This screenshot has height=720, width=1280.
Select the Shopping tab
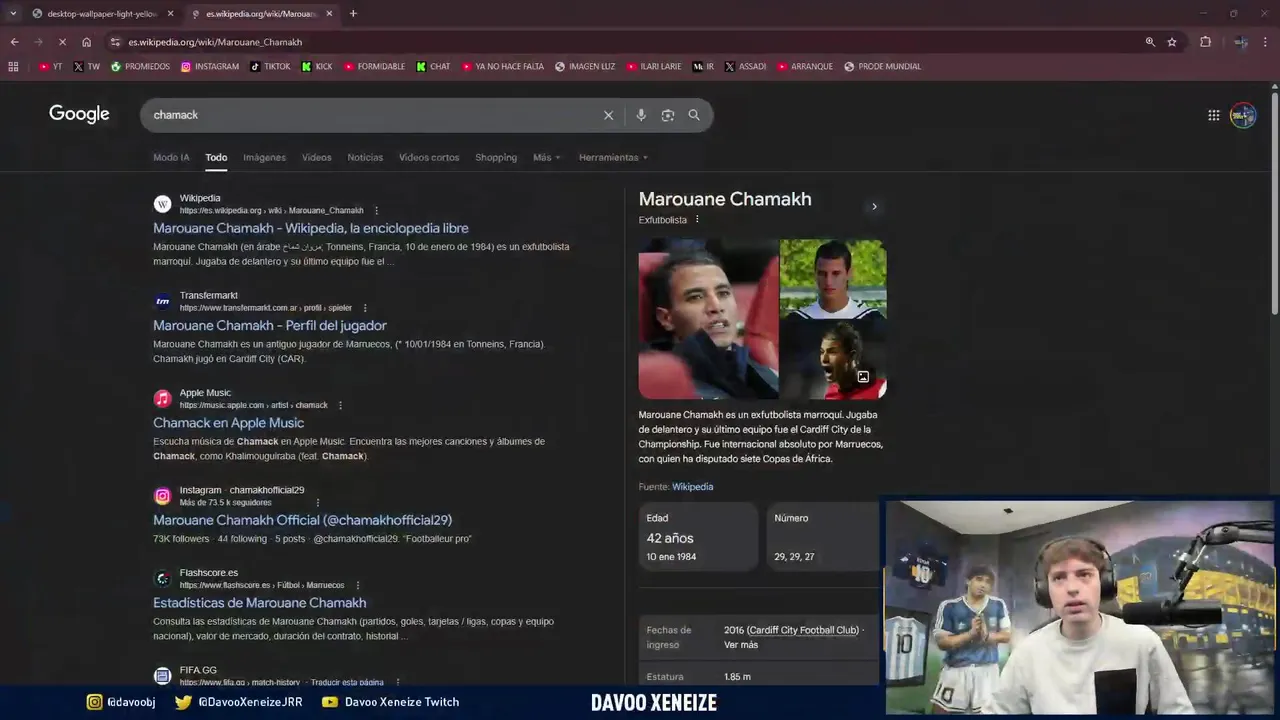pyautogui.click(x=496, y=157)
